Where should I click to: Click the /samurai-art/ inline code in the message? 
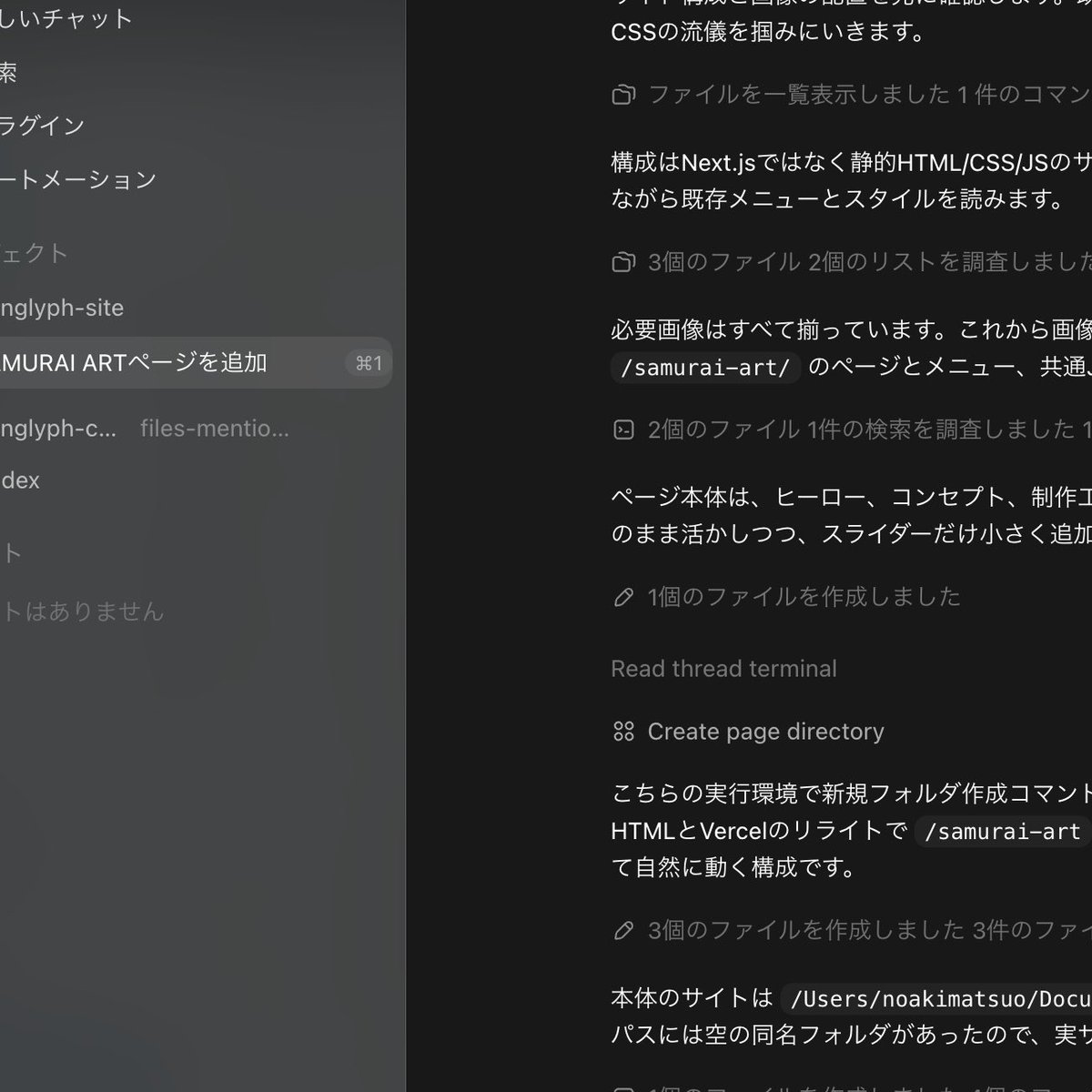(705, 368)
